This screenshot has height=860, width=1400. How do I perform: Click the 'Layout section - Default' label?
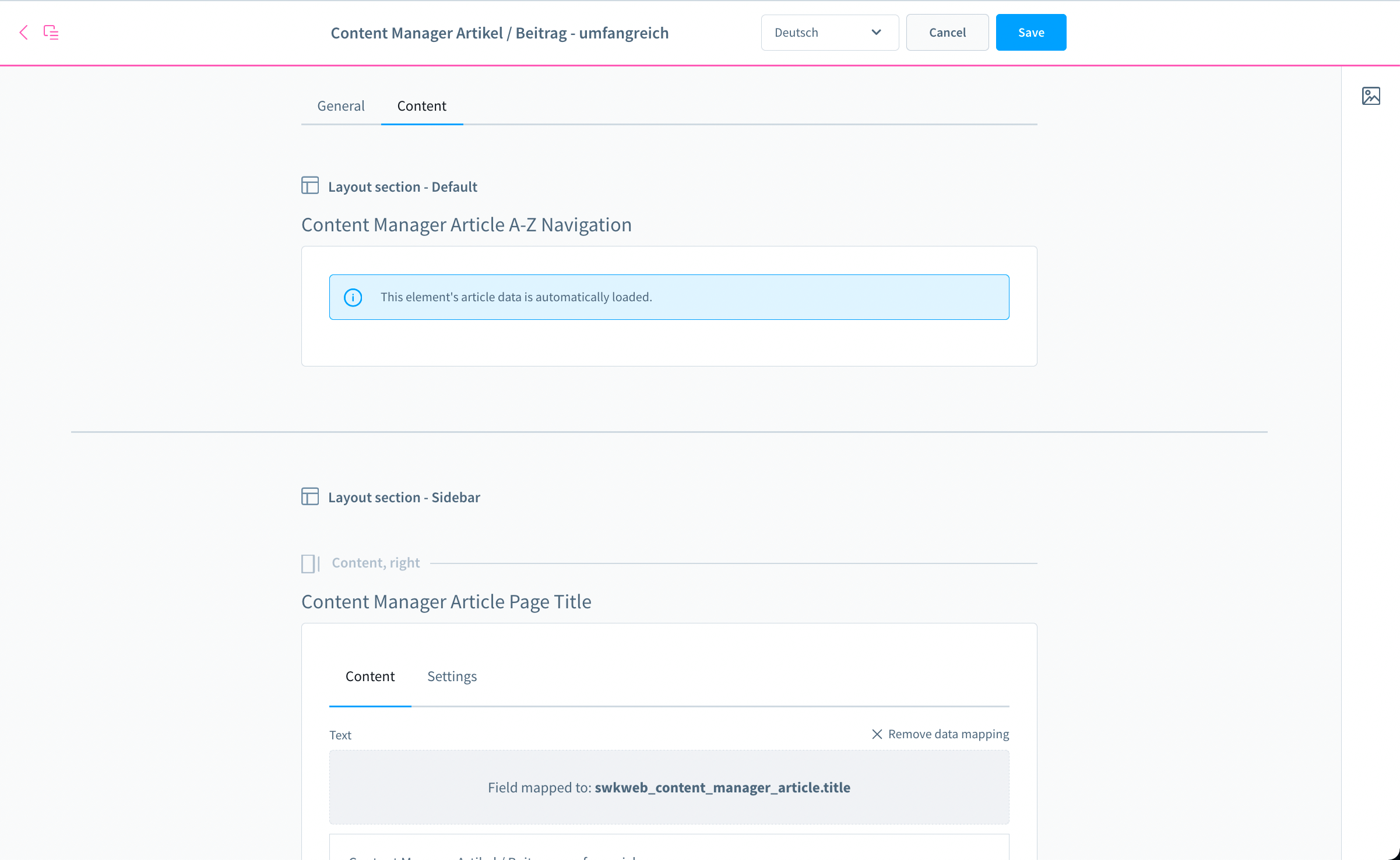click(x=403, y=187)
